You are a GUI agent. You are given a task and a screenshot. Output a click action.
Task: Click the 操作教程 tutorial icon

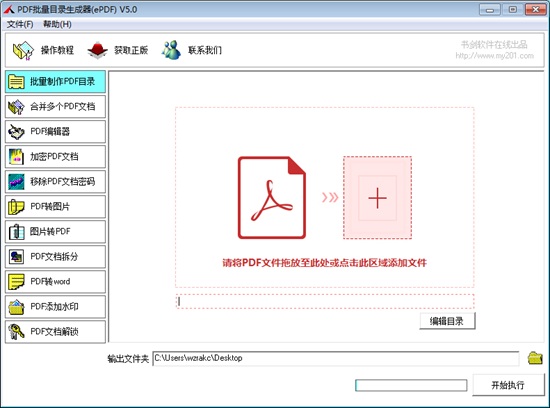pos(24,51)
